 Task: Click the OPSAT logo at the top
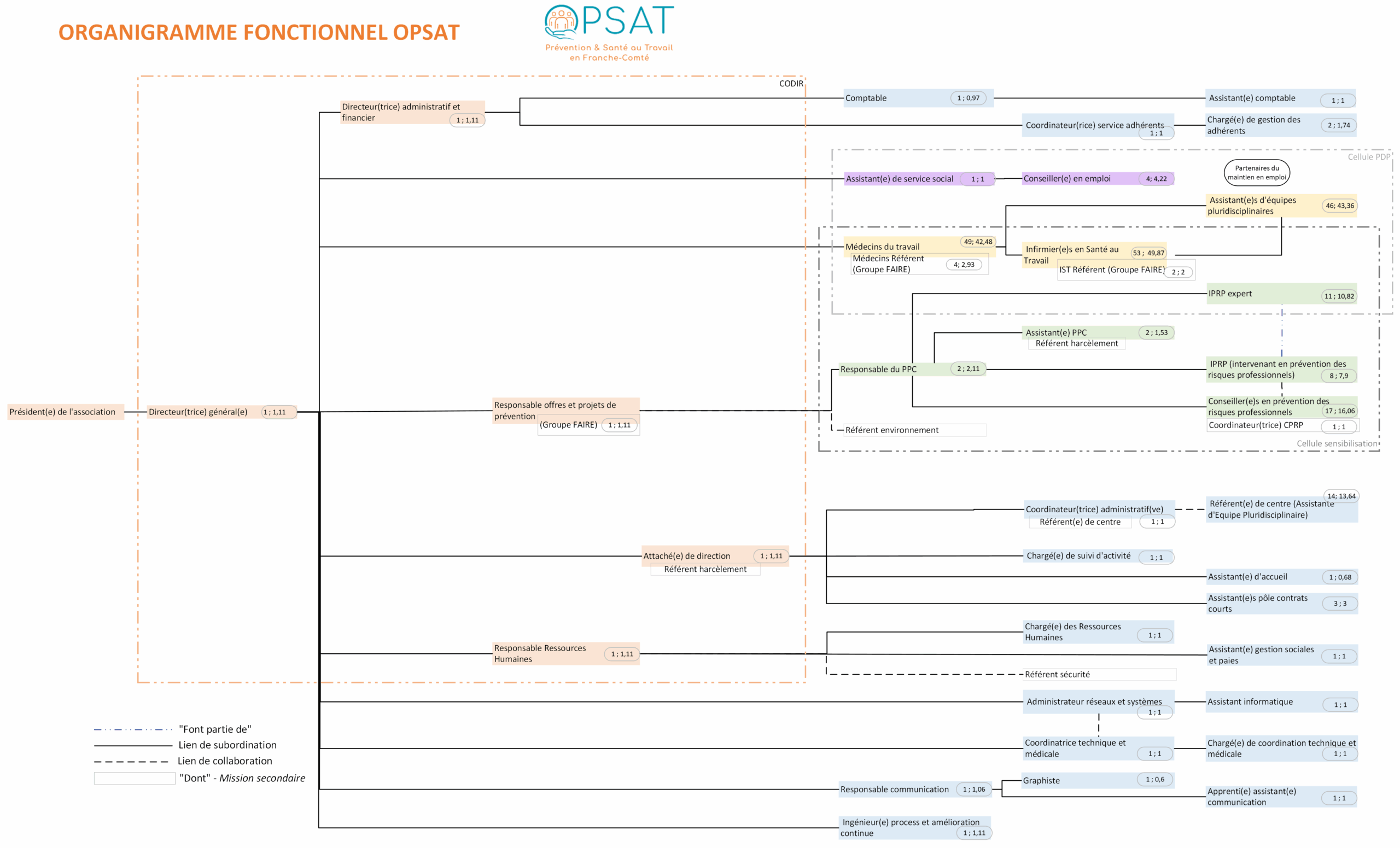pos(609,33)
